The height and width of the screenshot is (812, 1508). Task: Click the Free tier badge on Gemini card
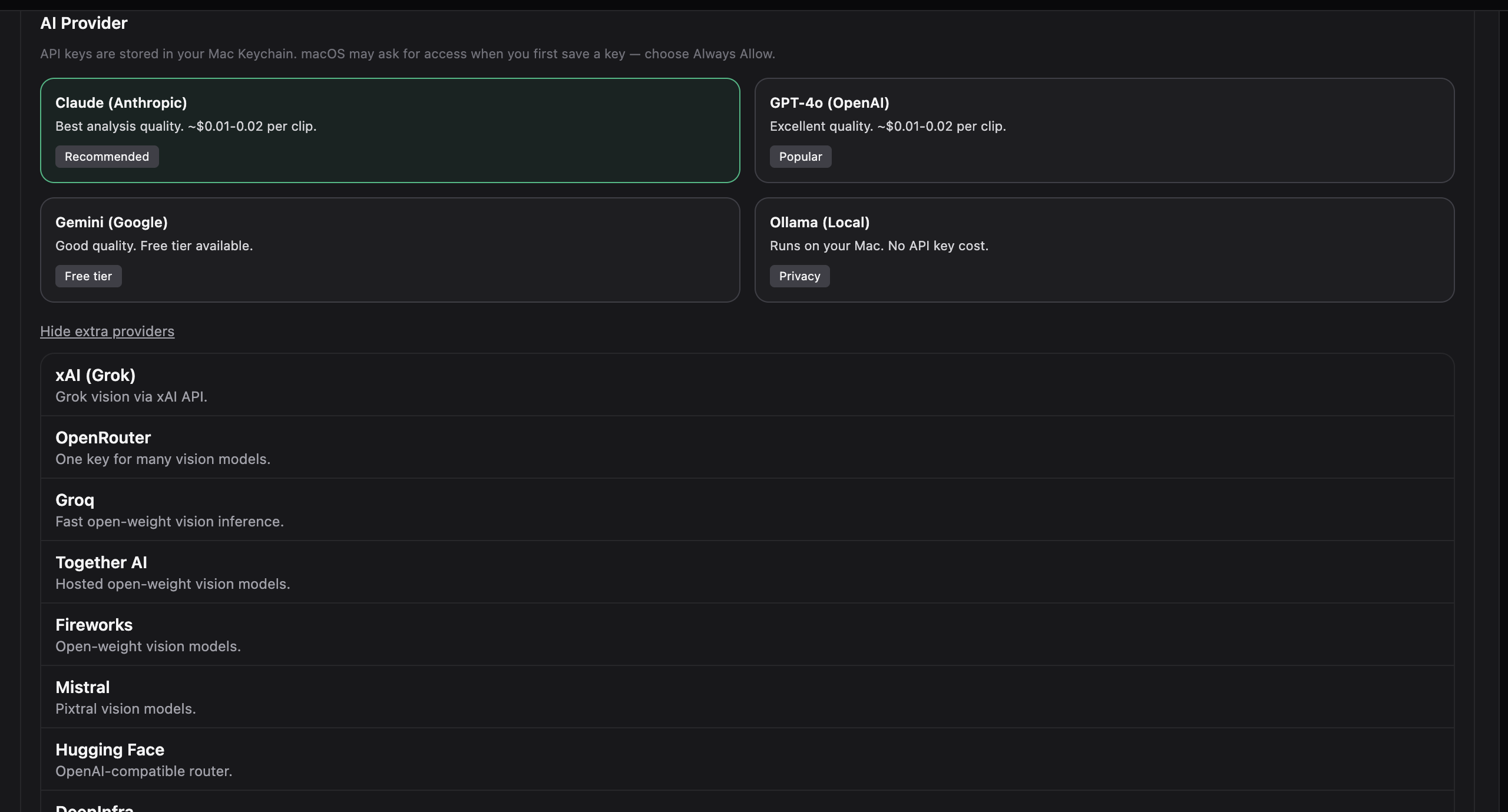tap(88, 276)
